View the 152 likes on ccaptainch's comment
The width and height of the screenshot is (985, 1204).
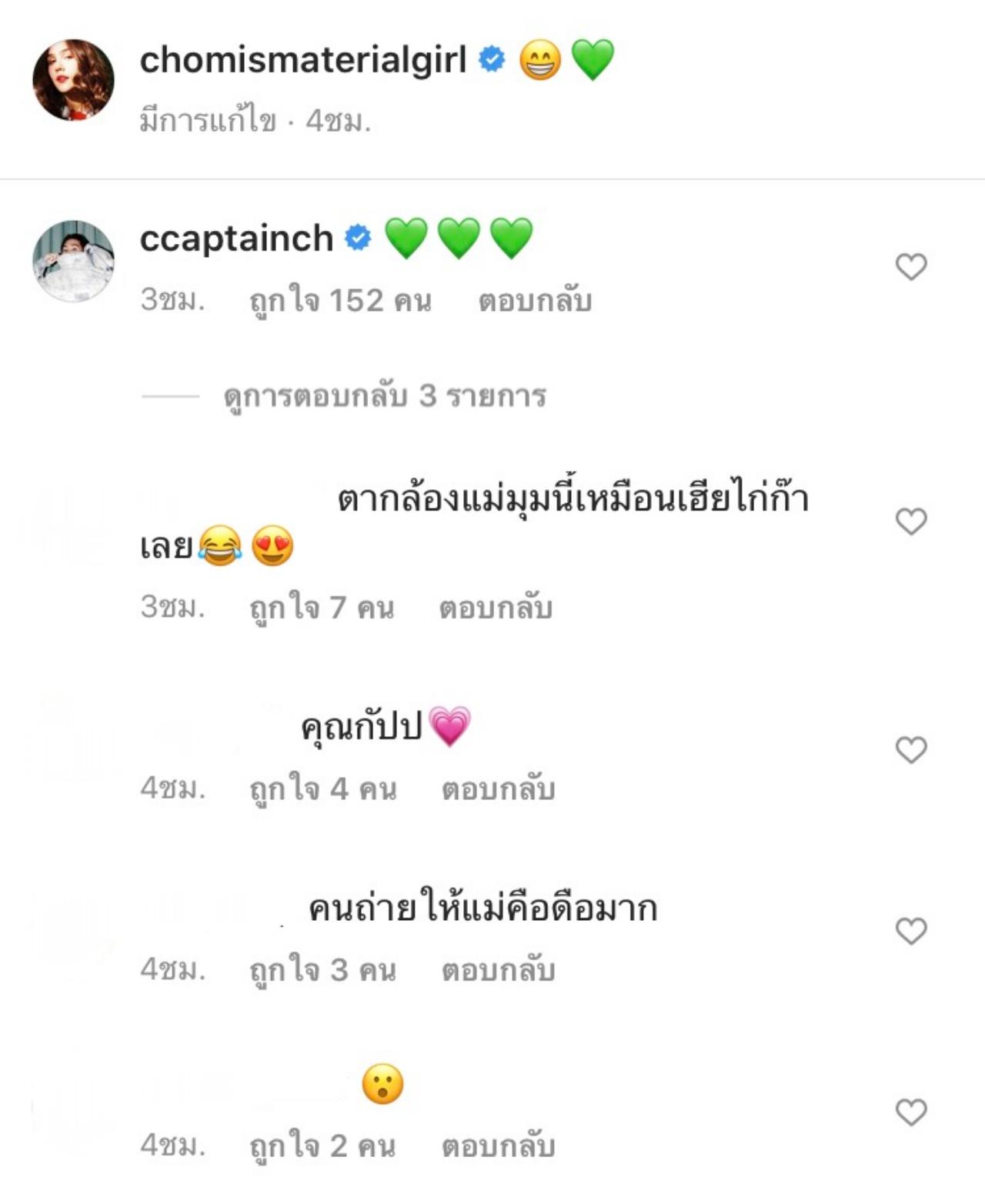pos(340,301)
